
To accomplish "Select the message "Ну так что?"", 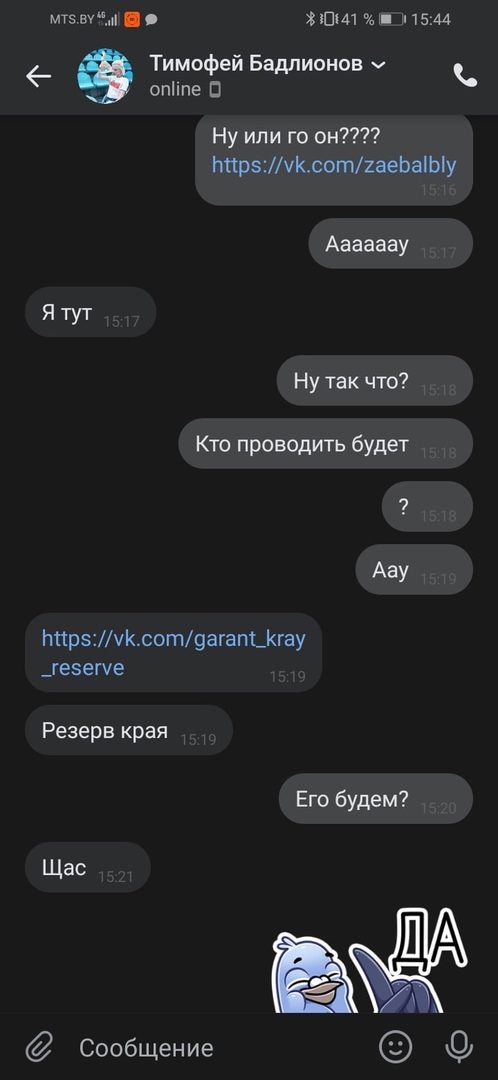I will [x=375, y=380].
